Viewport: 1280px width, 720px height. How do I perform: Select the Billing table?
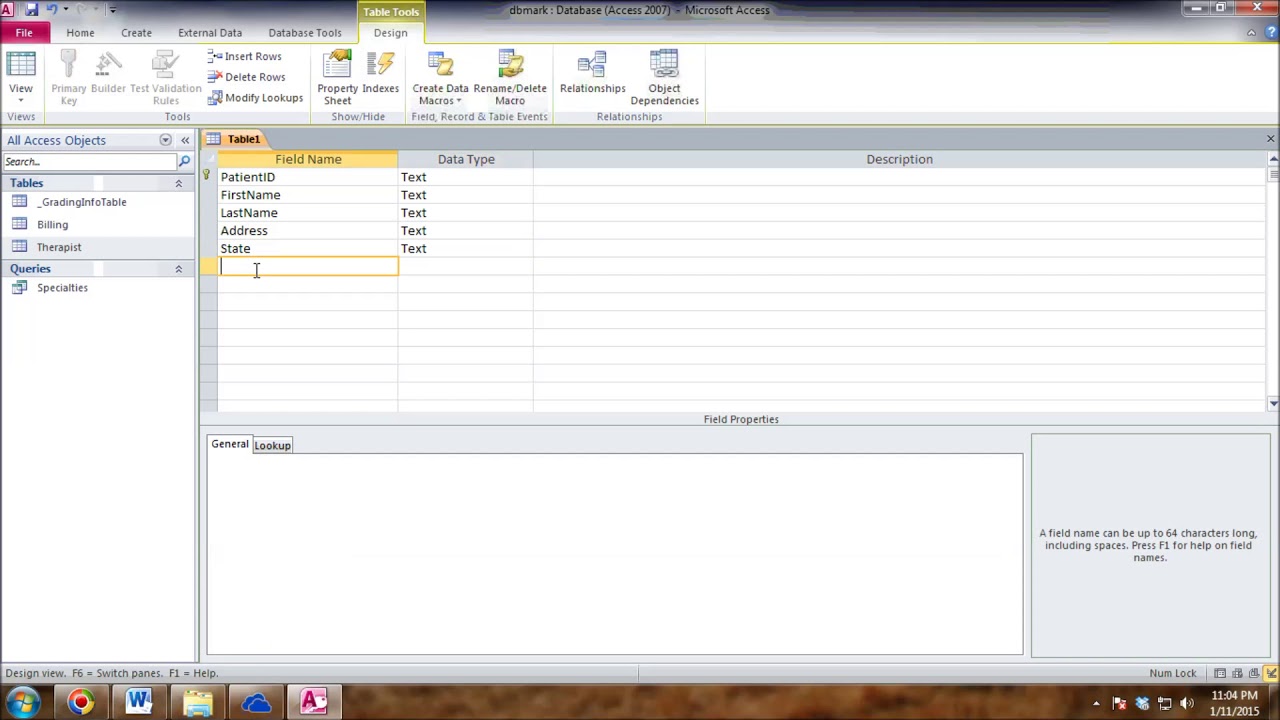point(52,225)
